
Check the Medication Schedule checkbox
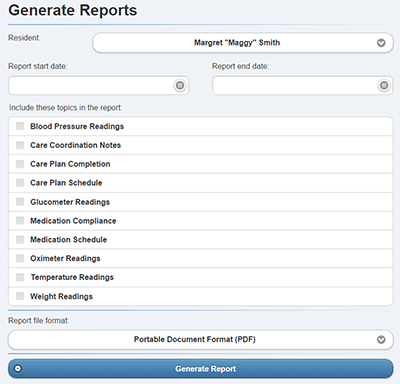pyautogui.click(x=20, y=239)
